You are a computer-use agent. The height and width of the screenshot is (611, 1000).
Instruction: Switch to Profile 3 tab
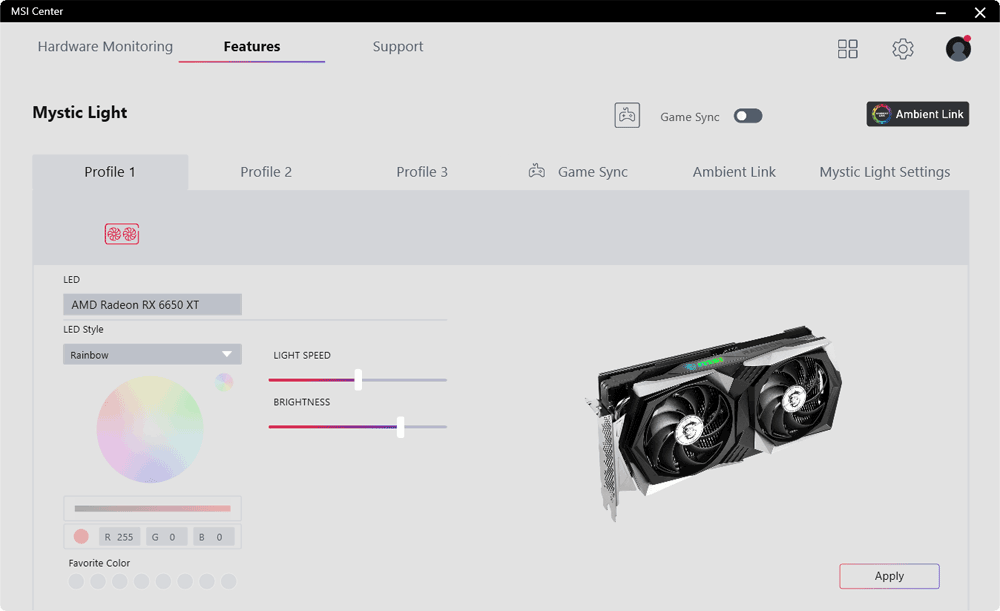click(x=422, y=172)
